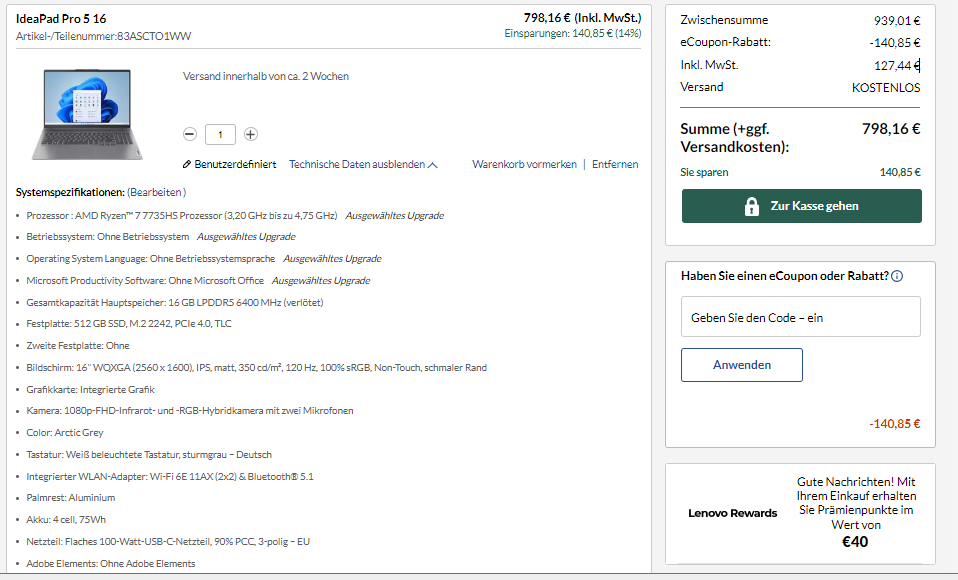Click the Lenovo Rewards logo

[x=733, y=513]
